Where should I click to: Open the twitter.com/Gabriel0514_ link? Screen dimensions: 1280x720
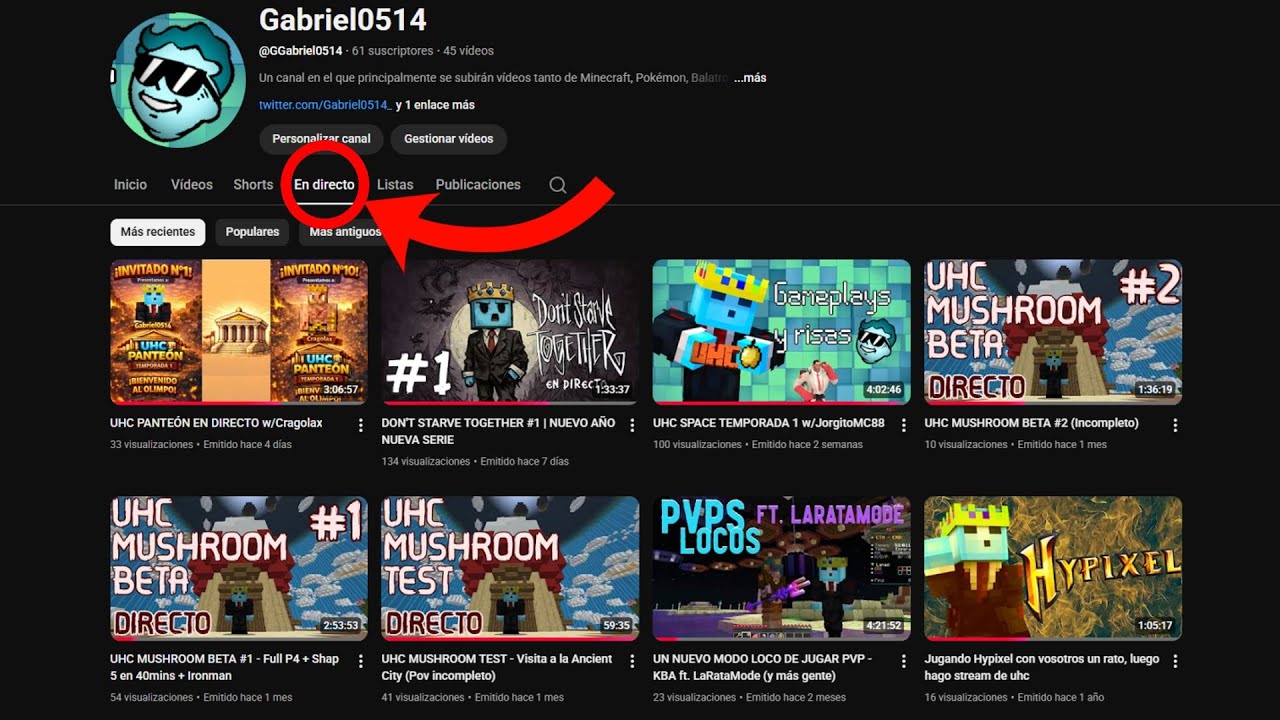(x=325, y=105)
